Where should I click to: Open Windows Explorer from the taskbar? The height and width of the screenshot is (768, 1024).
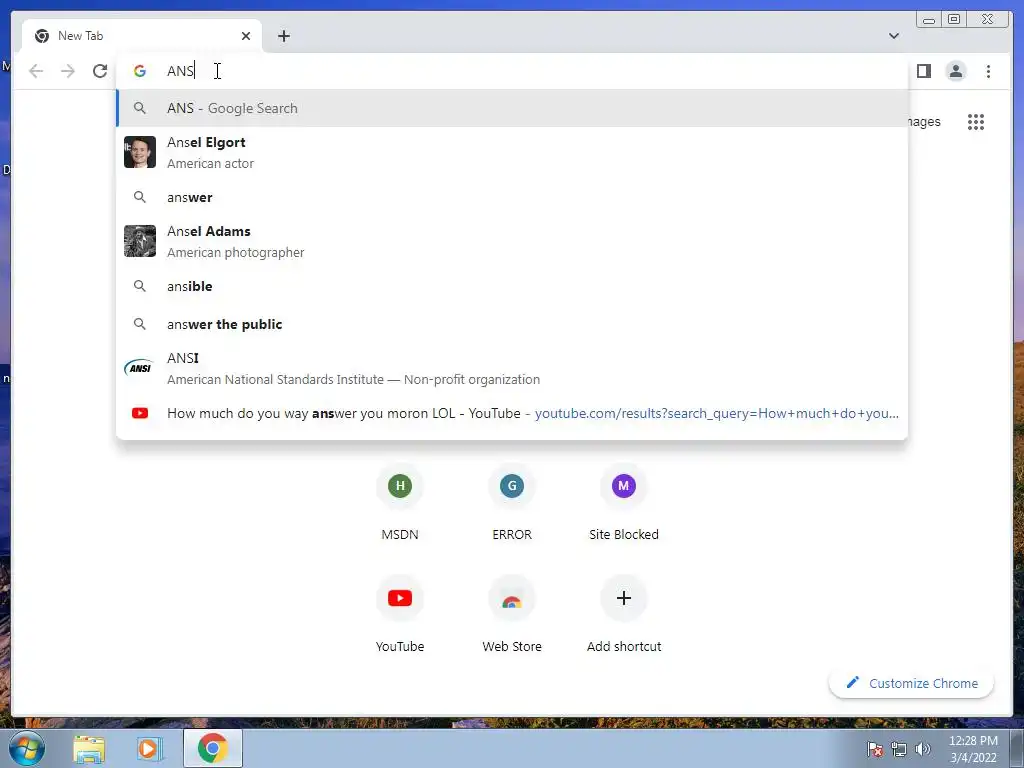(89, 748)
